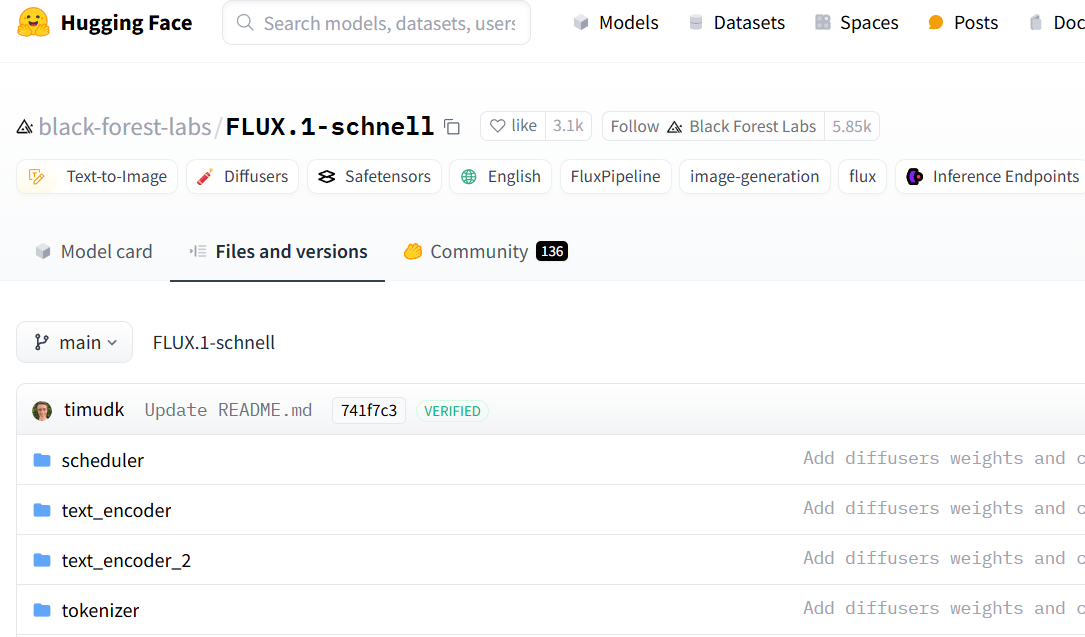Click the Text-to-Image tag
This screenshot has width=1085, height=637.
click(97, 177)
